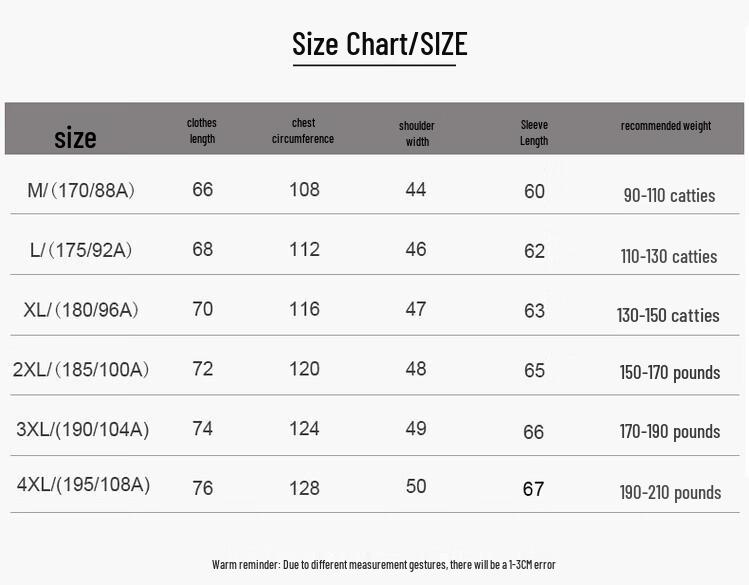
Task: Click the warm reminder note about measurement error
Action: (x=384, y=565)
